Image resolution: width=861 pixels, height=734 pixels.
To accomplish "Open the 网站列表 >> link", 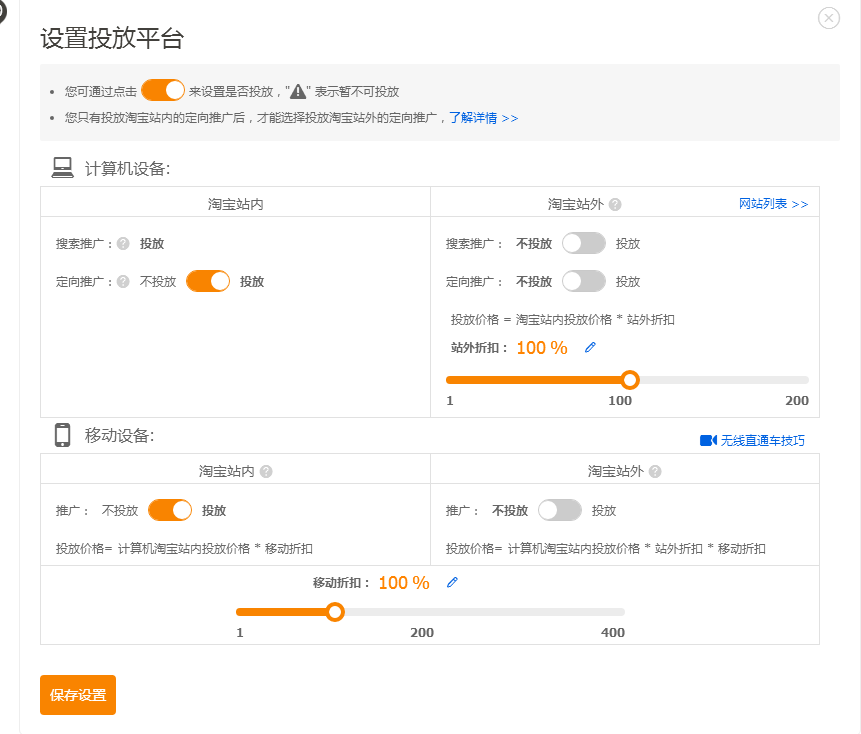I will click(773, 204).
